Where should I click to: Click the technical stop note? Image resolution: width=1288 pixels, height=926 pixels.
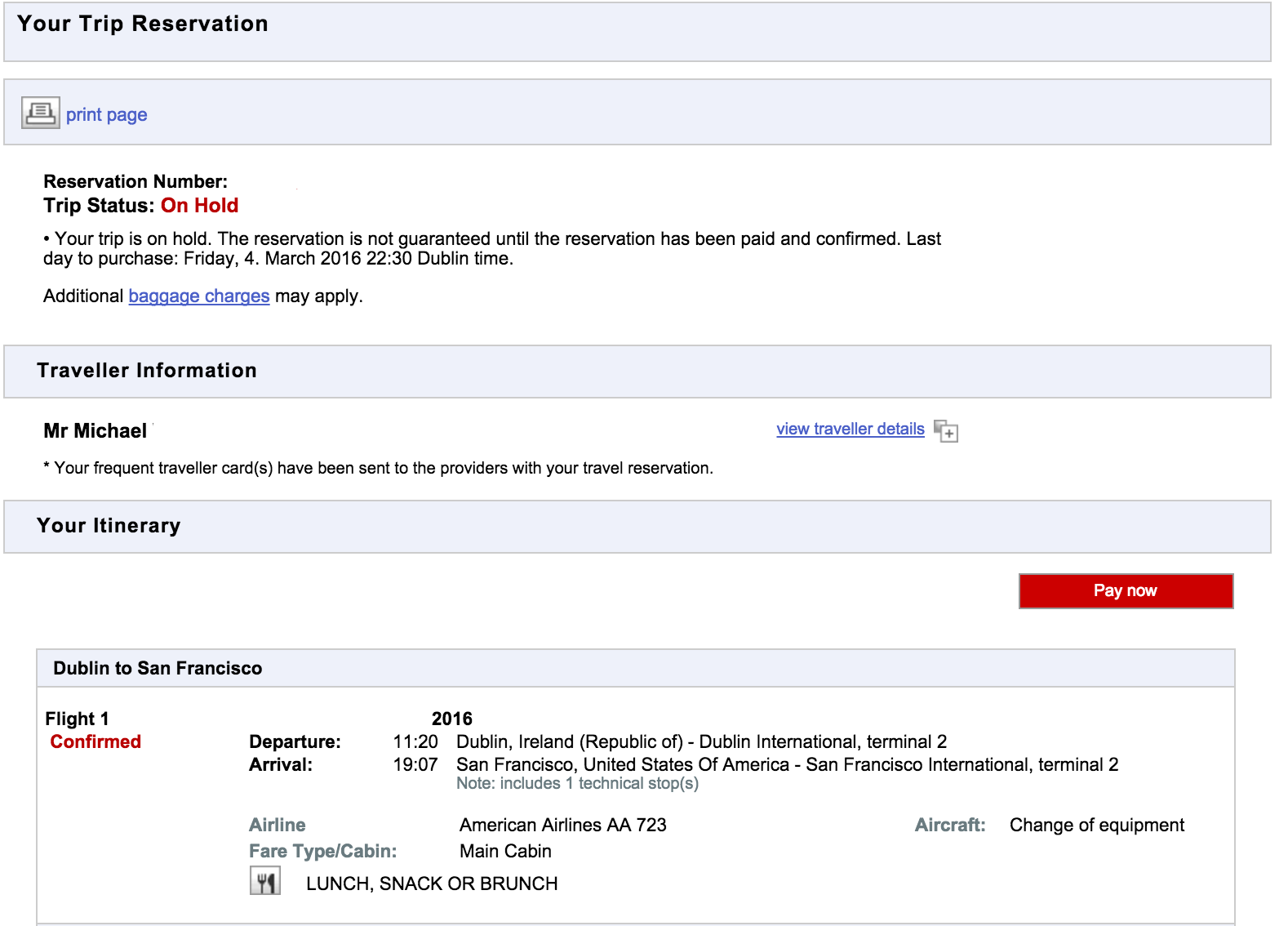(x=577, y=784)
